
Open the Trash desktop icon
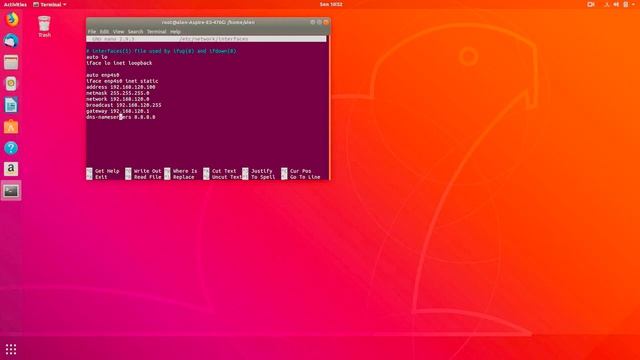[x=44, y=27]
